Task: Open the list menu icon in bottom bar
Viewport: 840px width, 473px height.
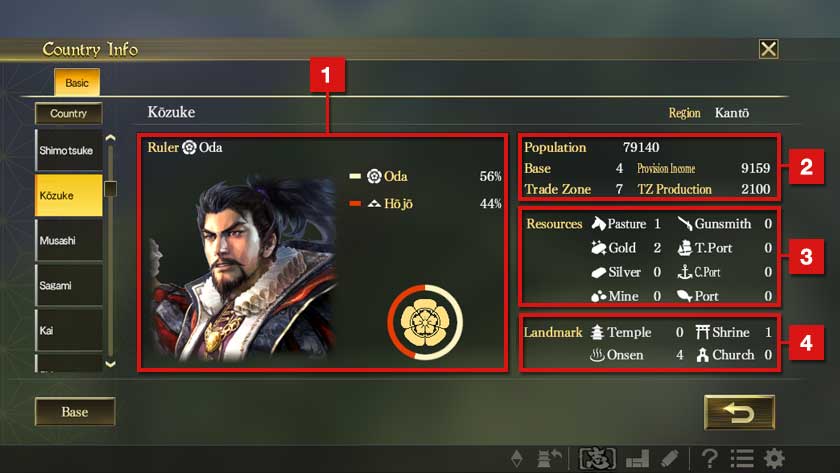Action: click(x=742, y=459)
